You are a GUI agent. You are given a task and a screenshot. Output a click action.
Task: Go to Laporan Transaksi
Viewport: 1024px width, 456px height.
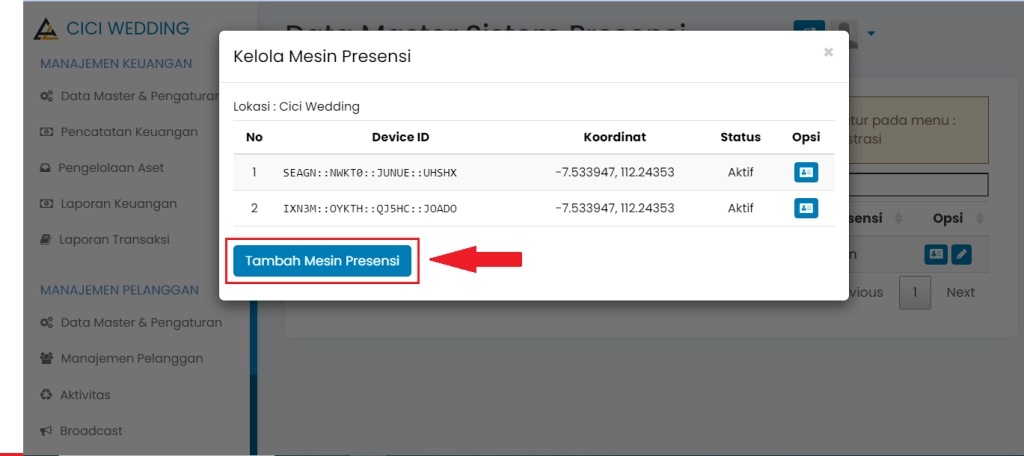[x=113, y=240]
